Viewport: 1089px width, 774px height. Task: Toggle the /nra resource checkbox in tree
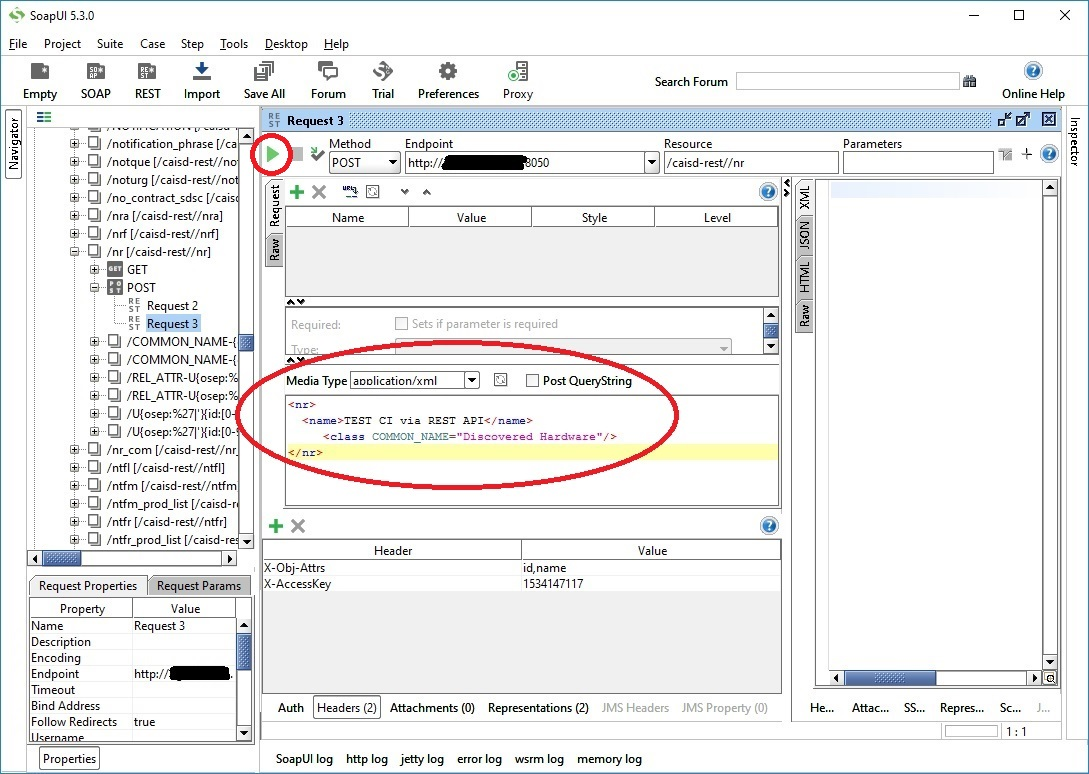pyautogui.click(x=94, y=216)
